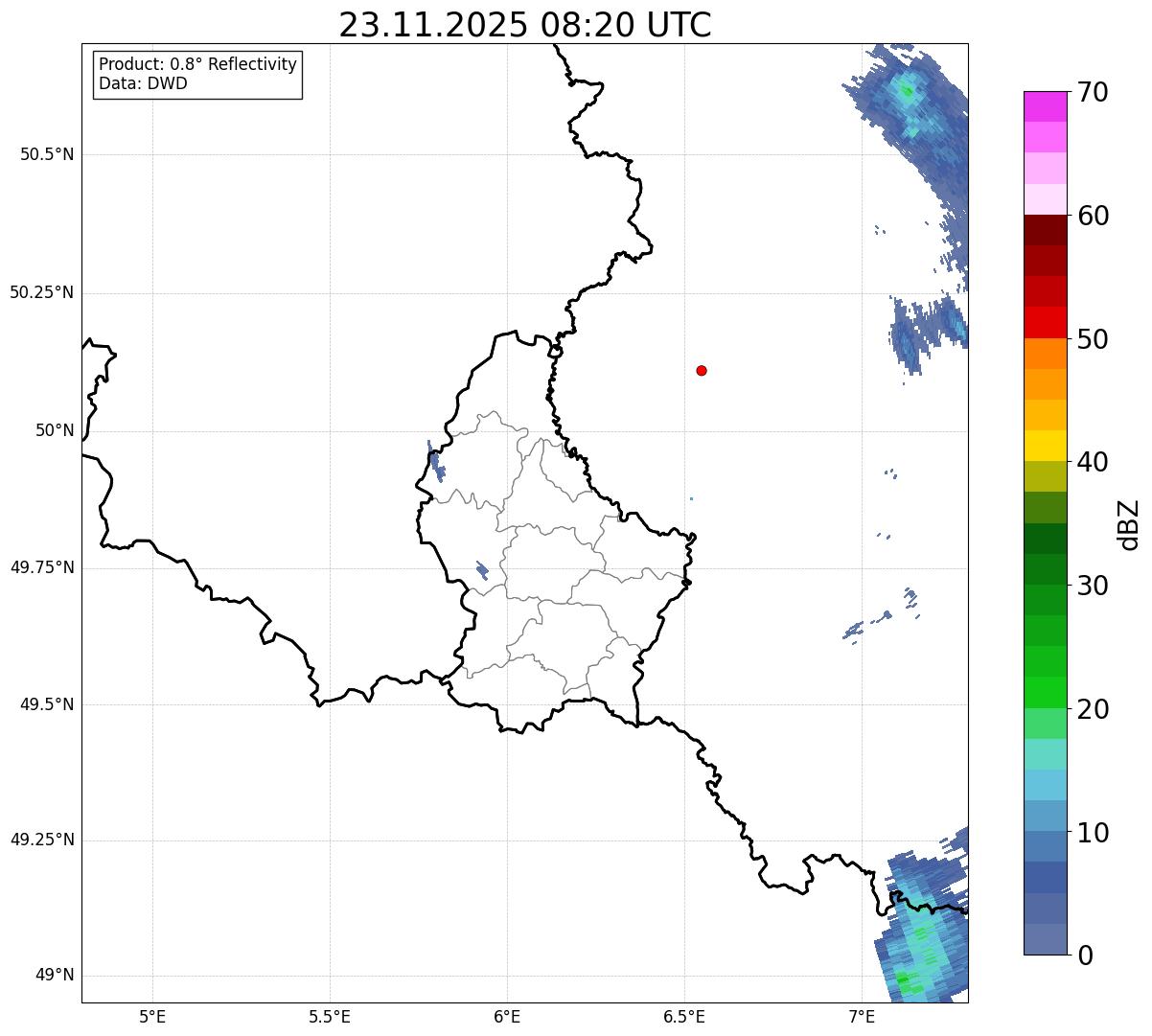Pick the dark maroon swatch below 60
This screenshot has height=1036, width=1152.
pos(1045,230)
